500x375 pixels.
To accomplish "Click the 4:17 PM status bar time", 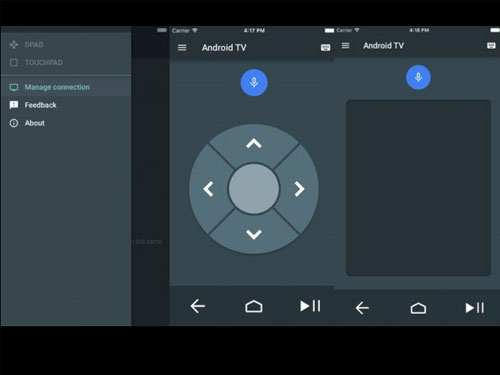I will click(x=254, y=31).
